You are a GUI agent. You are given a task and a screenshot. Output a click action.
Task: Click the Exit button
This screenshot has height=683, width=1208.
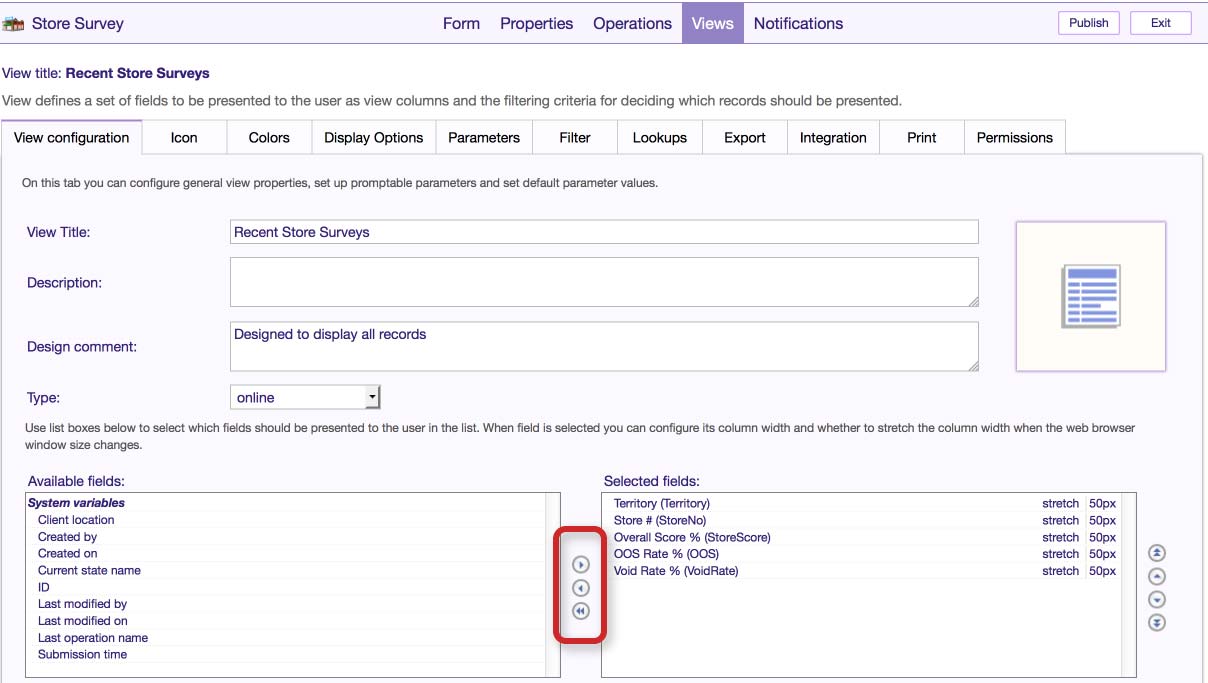1160,23
